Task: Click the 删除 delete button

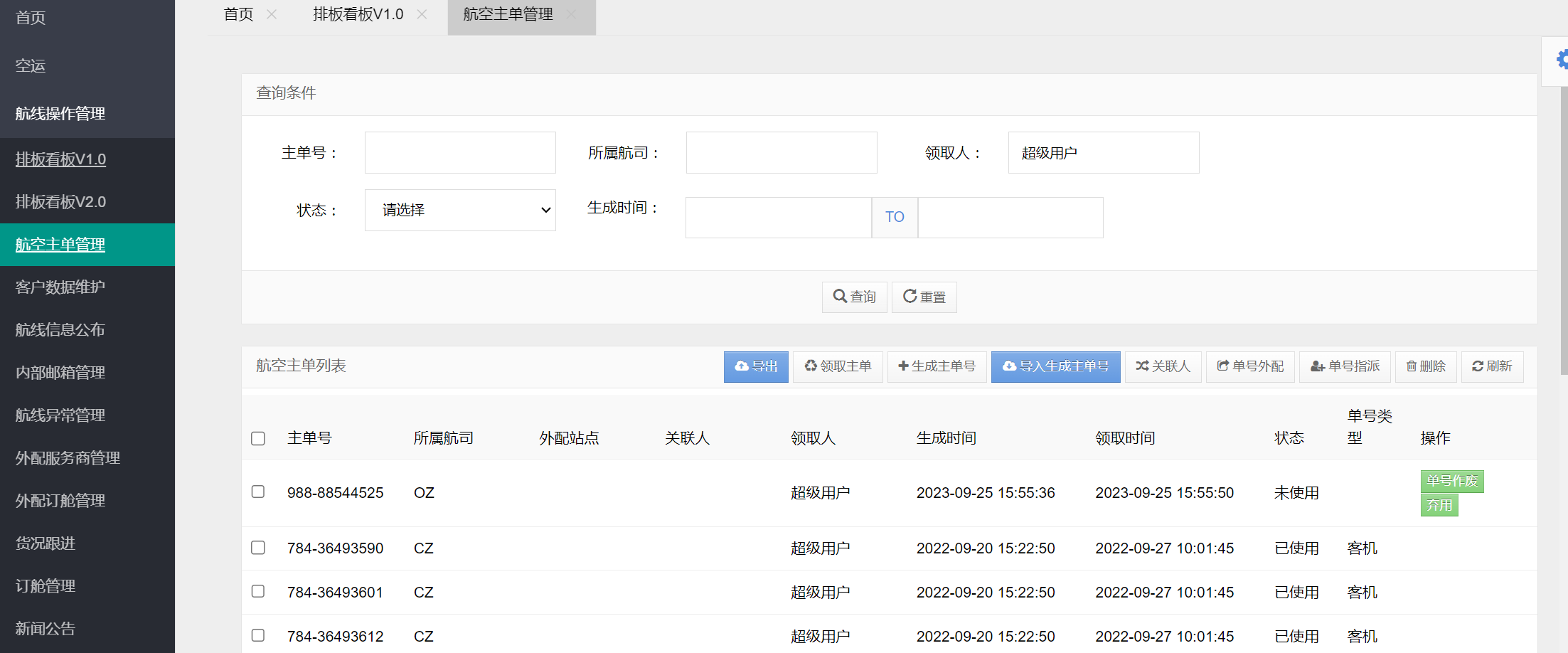Action: pyautogui.click(x=1426, y=366)
